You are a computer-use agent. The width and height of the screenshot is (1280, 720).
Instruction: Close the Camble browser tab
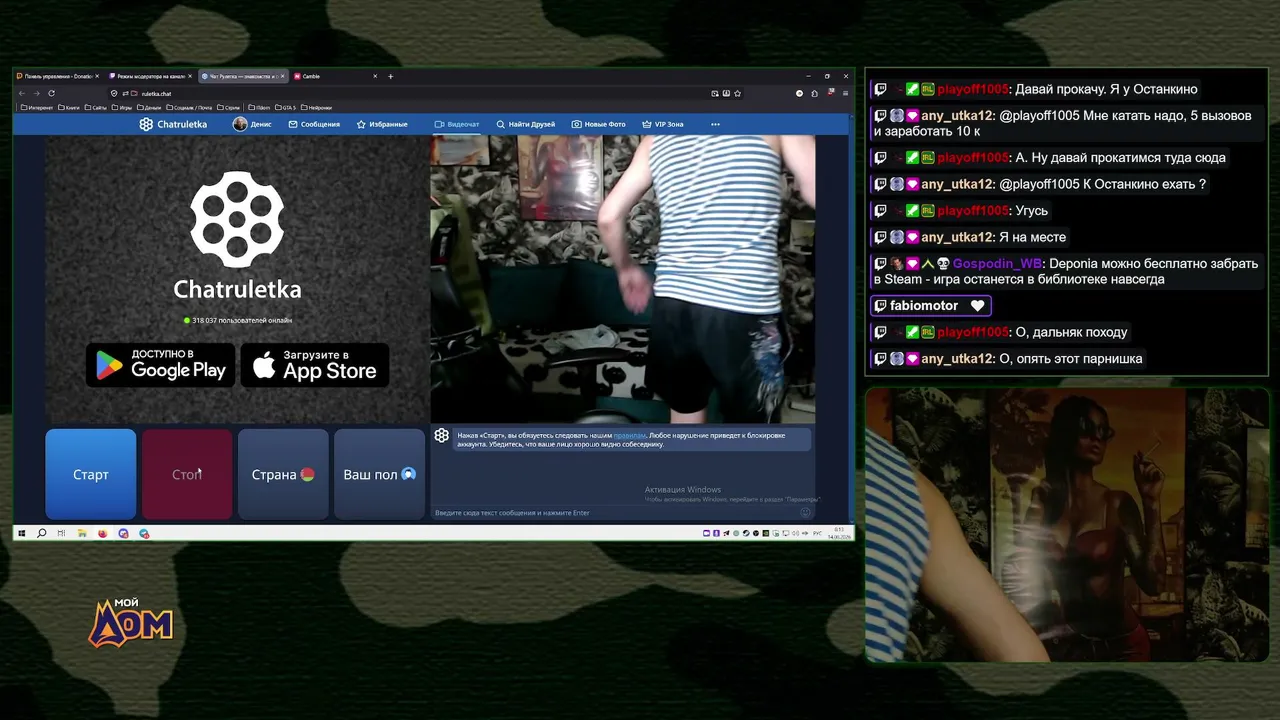click(x=375, y=76)
